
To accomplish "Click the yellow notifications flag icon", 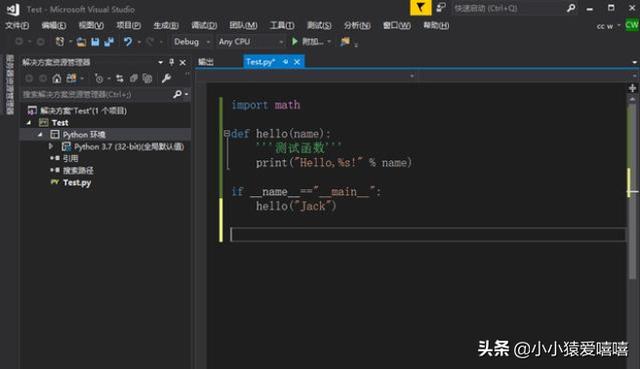I will point(420,7).
